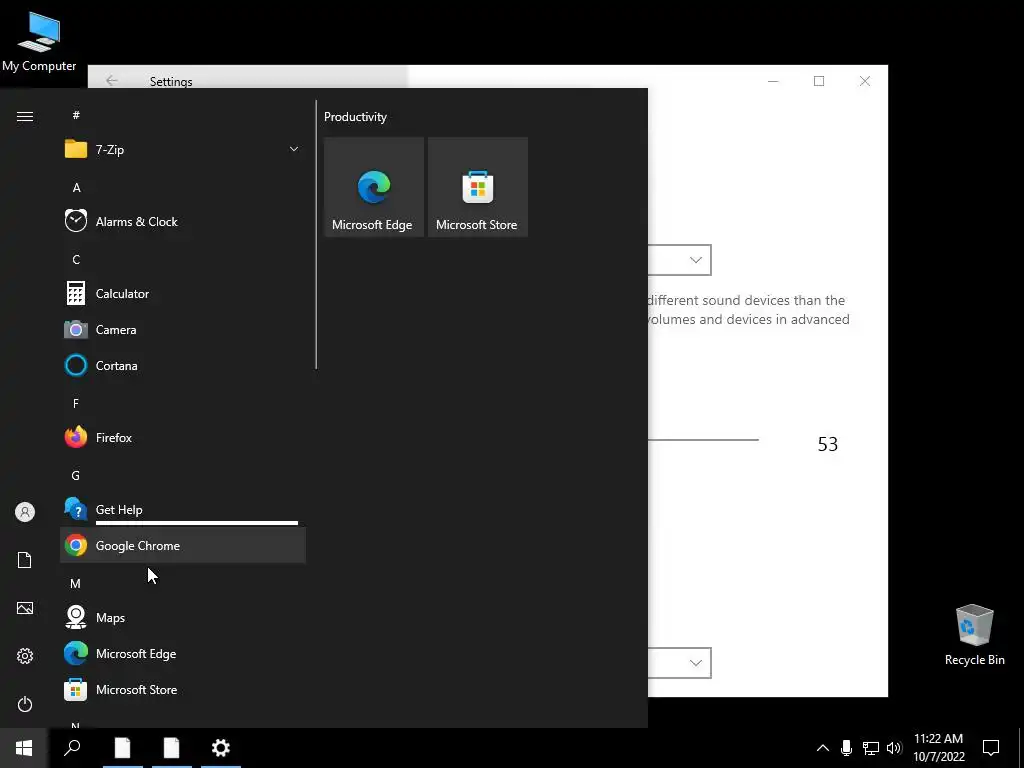The height and width of the screenshot is (768, 1024).
Task: Open Settings gear in Start sidebar
Action: coord(25,656)
